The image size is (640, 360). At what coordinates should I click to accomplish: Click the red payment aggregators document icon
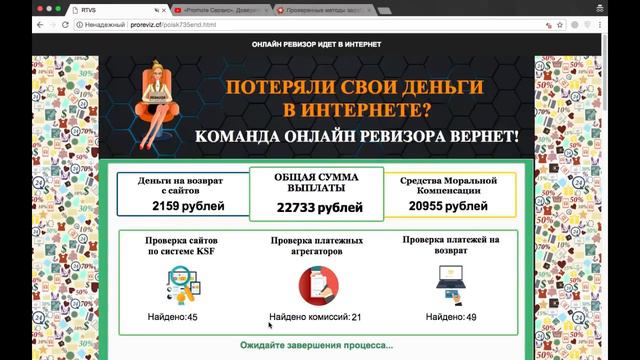pyautogui.click(x=318, y=285)
